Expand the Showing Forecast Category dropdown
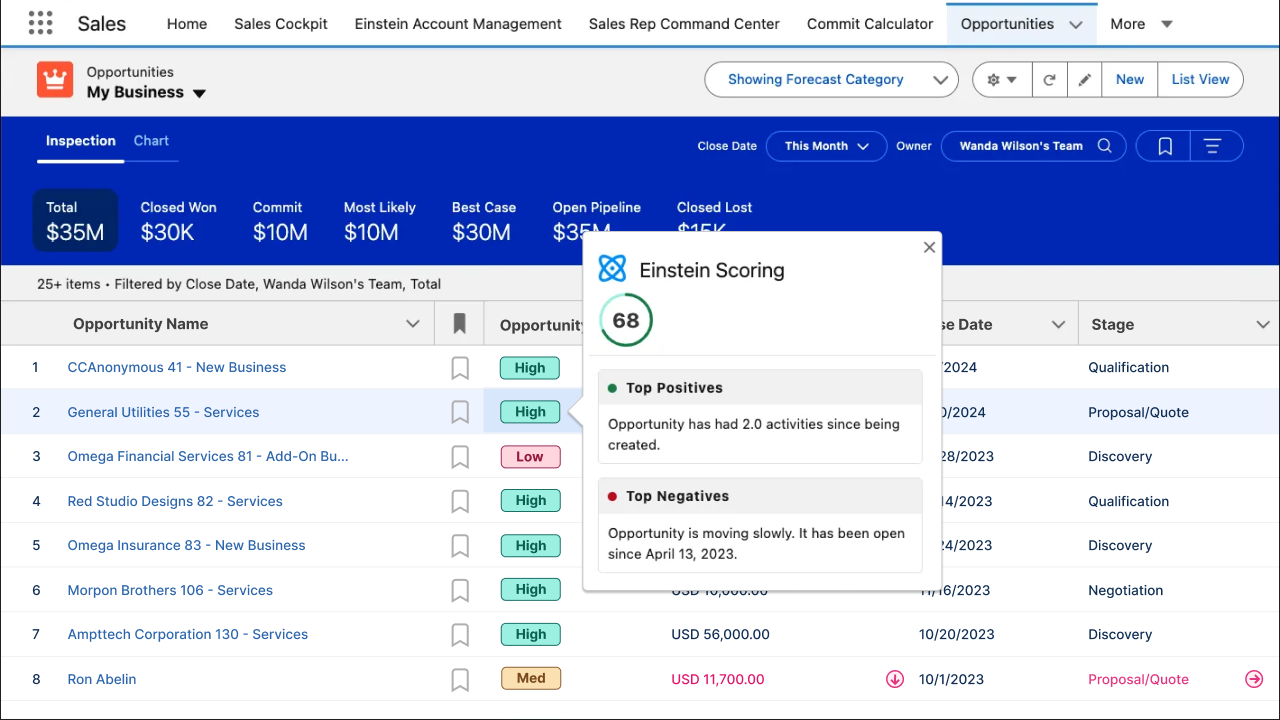The height and width of the screenshot is (720, 1280). [x=831, y=80]
